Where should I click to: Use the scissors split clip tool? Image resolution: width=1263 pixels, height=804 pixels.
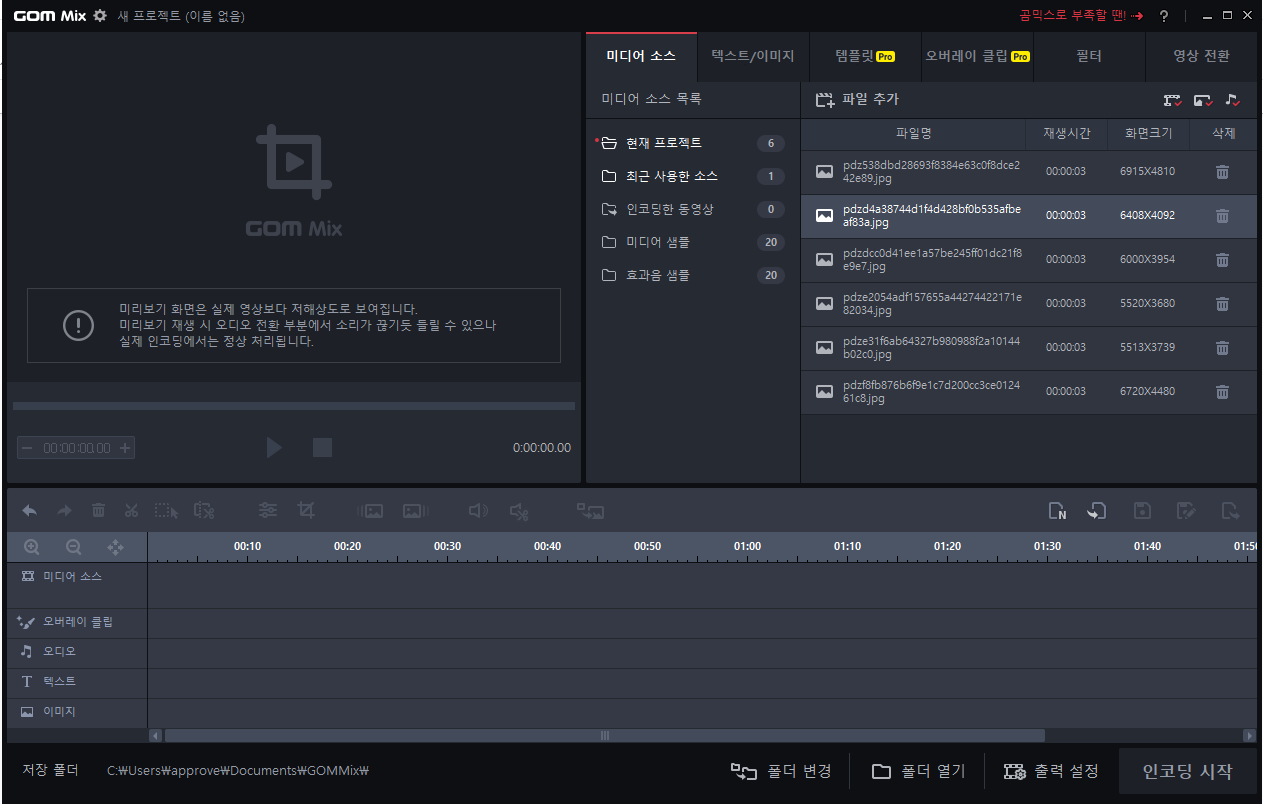coord(131,510)
